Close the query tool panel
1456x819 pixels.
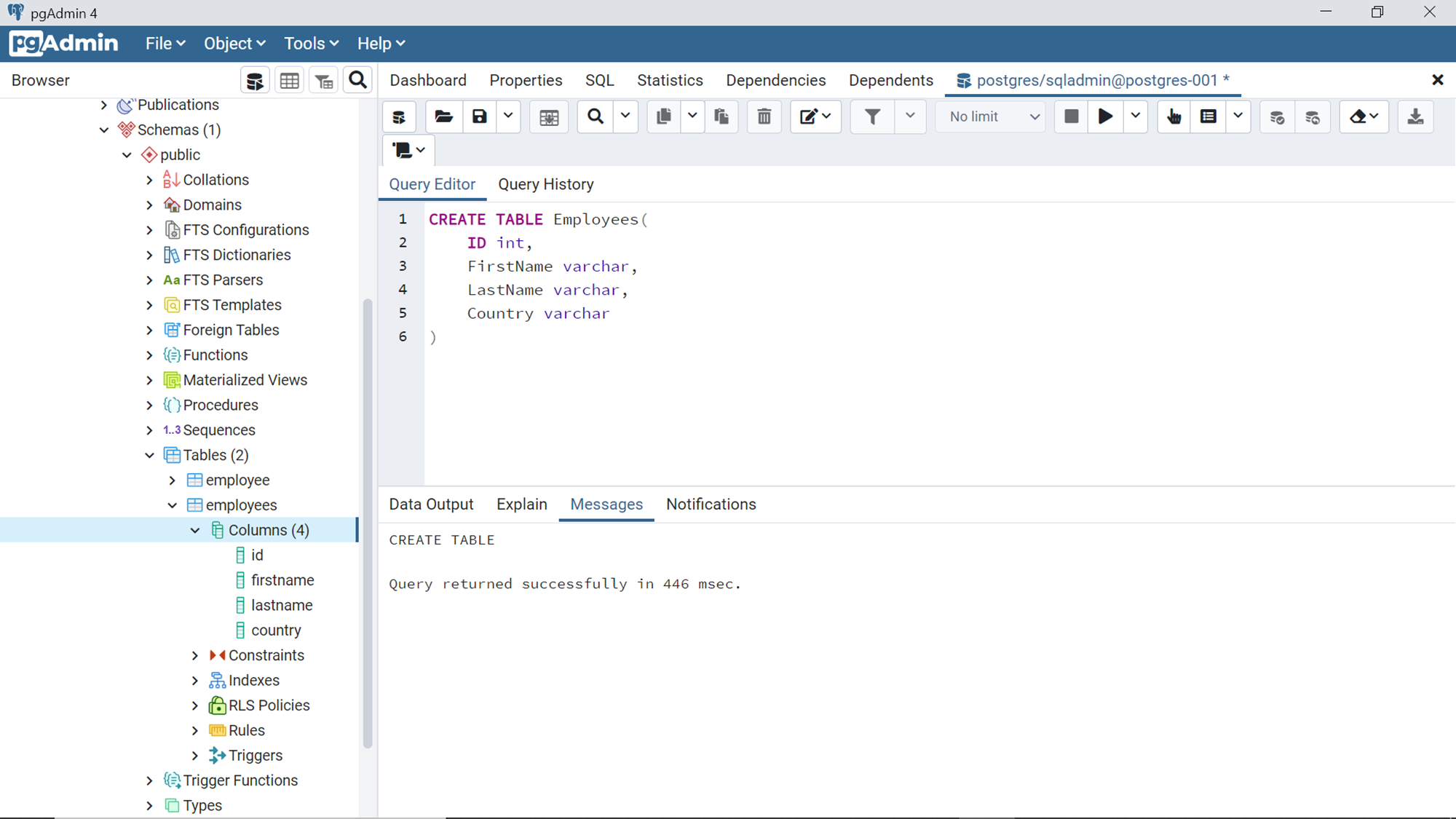coord(1437,80)
